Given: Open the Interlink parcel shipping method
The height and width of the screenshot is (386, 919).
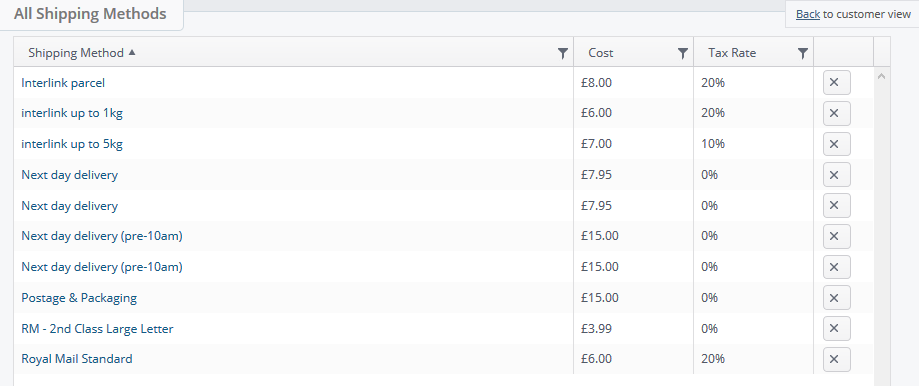Looking at the screenshot, I should (x=63, y=83).
